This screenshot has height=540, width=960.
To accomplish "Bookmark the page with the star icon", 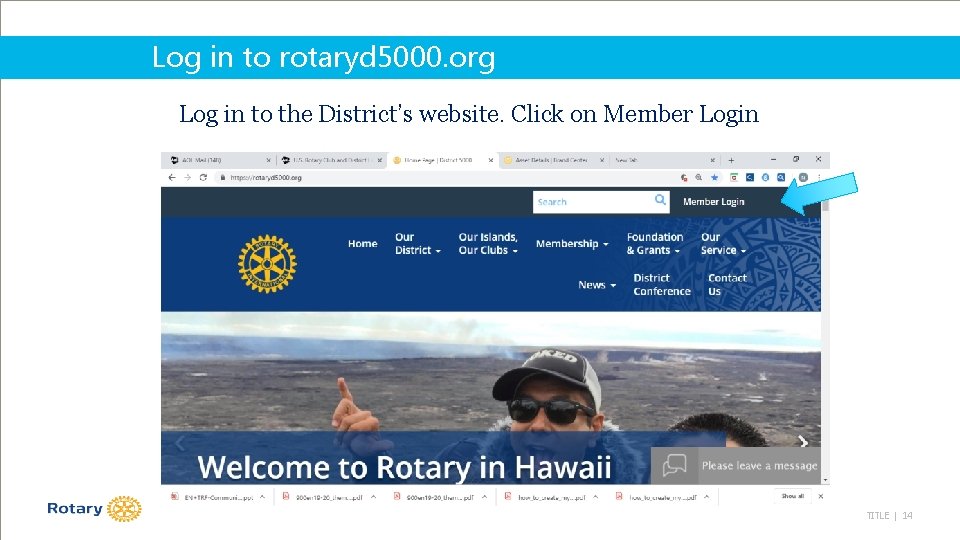I will 714,178.
